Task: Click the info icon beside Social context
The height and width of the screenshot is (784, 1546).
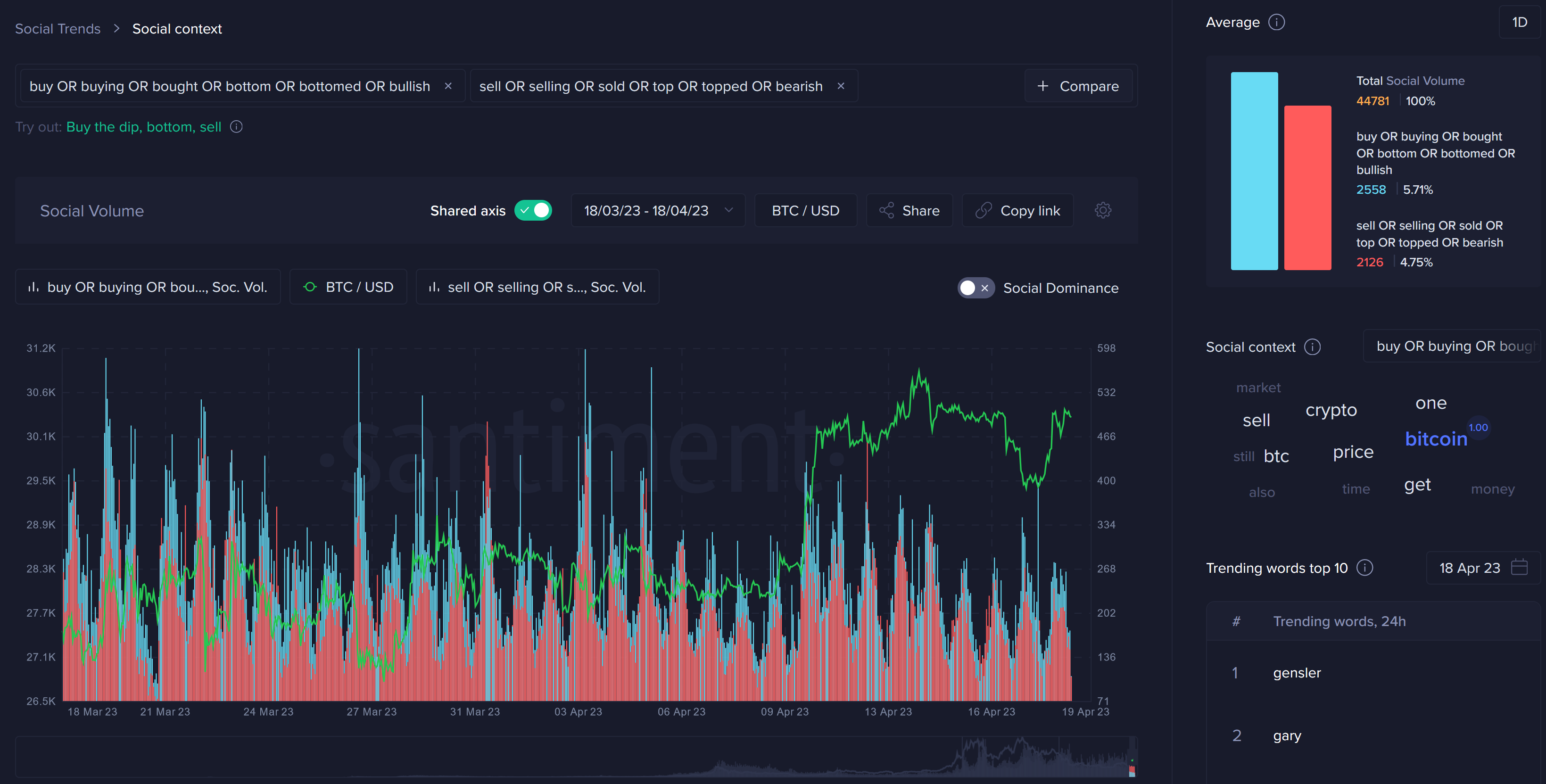Action: pyautogui.click(x=1313, y=347)
